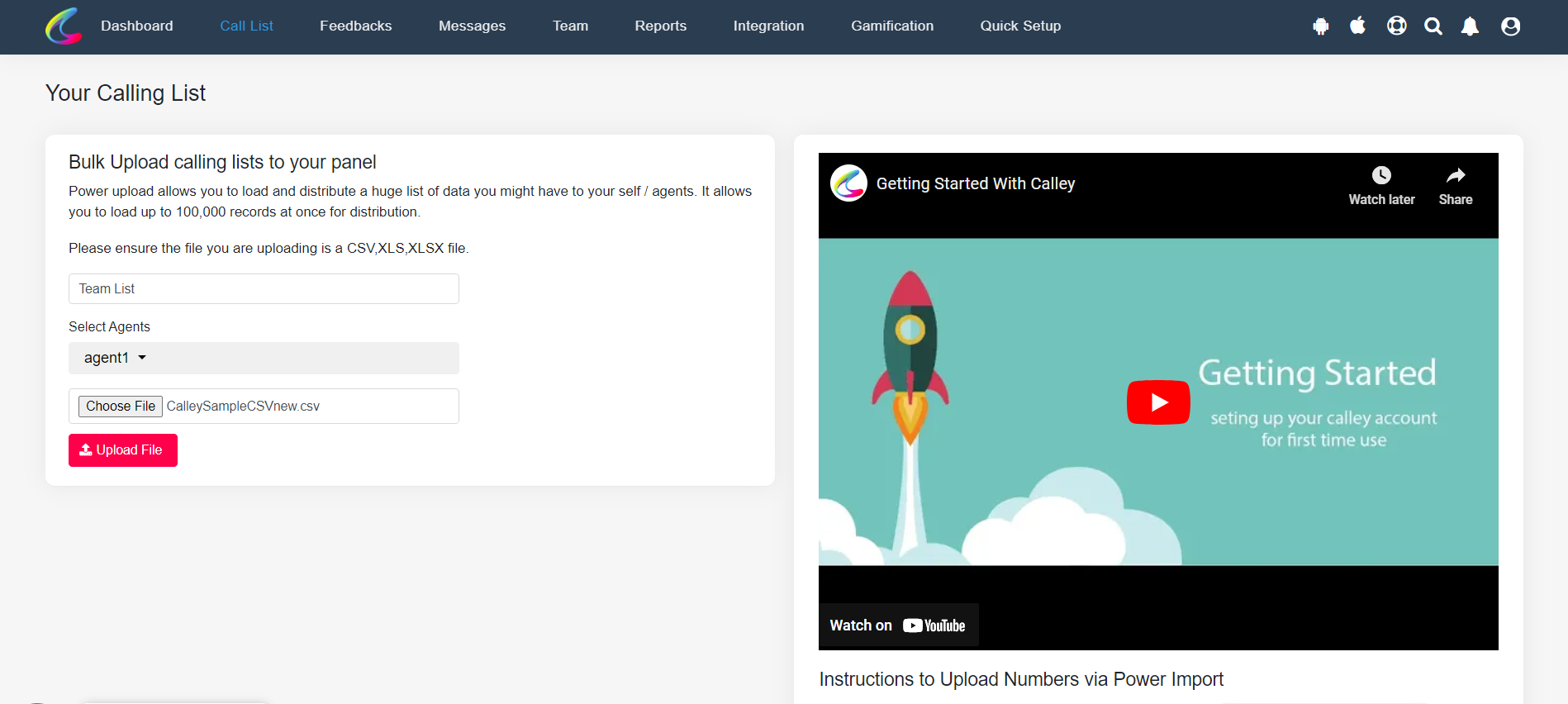Image resolution: width=1568 pixels, height=704 pixels.
Task: Click the Team List name field
Action: coord(264,288)
